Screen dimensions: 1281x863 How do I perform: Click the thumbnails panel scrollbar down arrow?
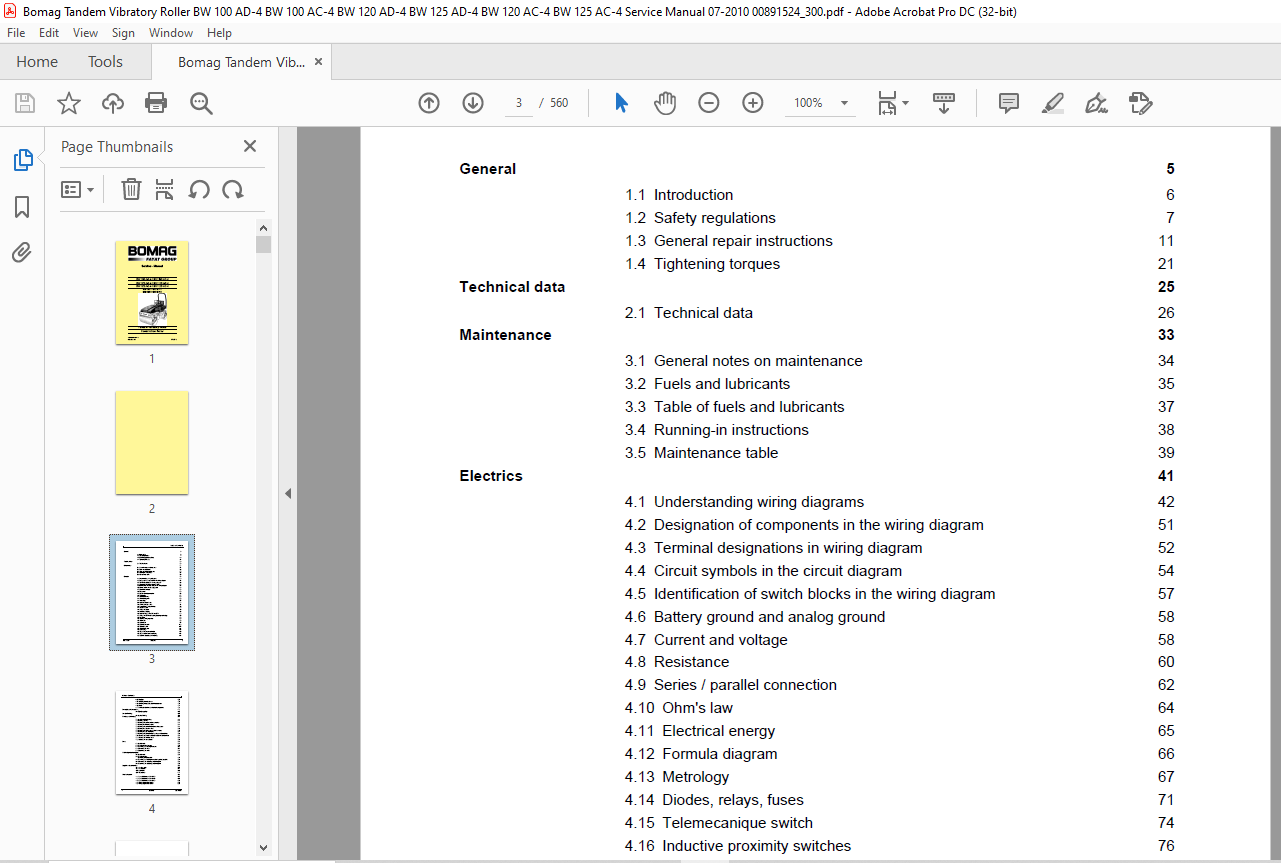(x=264, y=847)
